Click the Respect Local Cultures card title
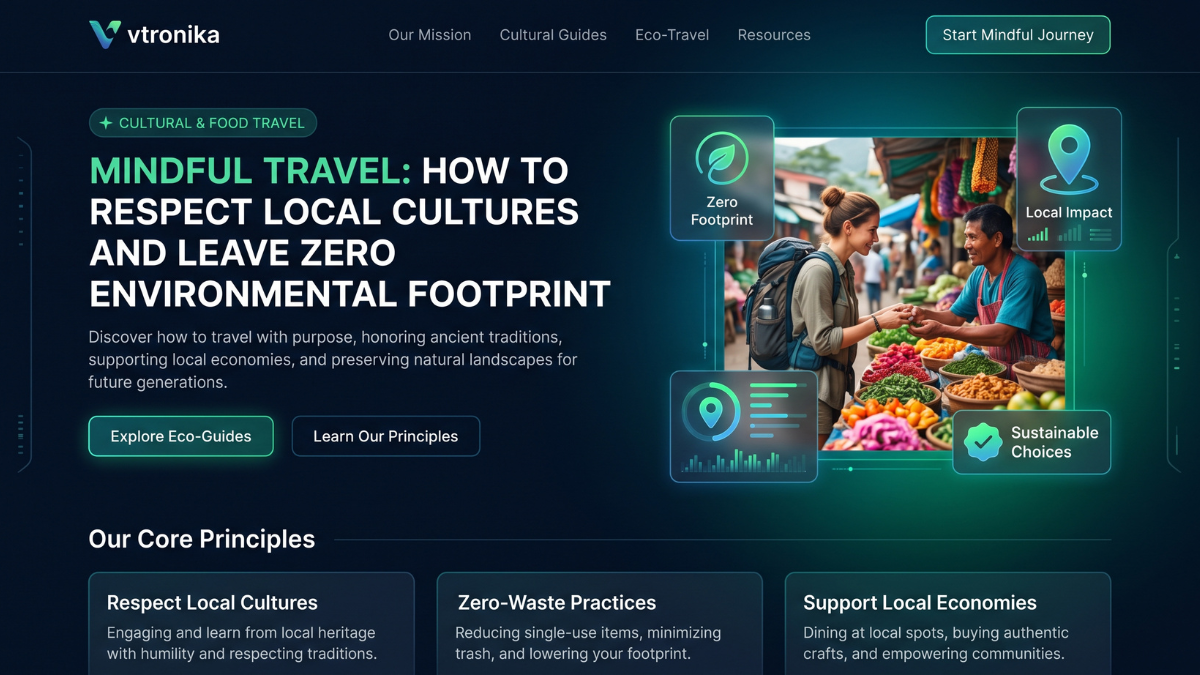This screenshot has width=1200, height=675. coord(212,603)
